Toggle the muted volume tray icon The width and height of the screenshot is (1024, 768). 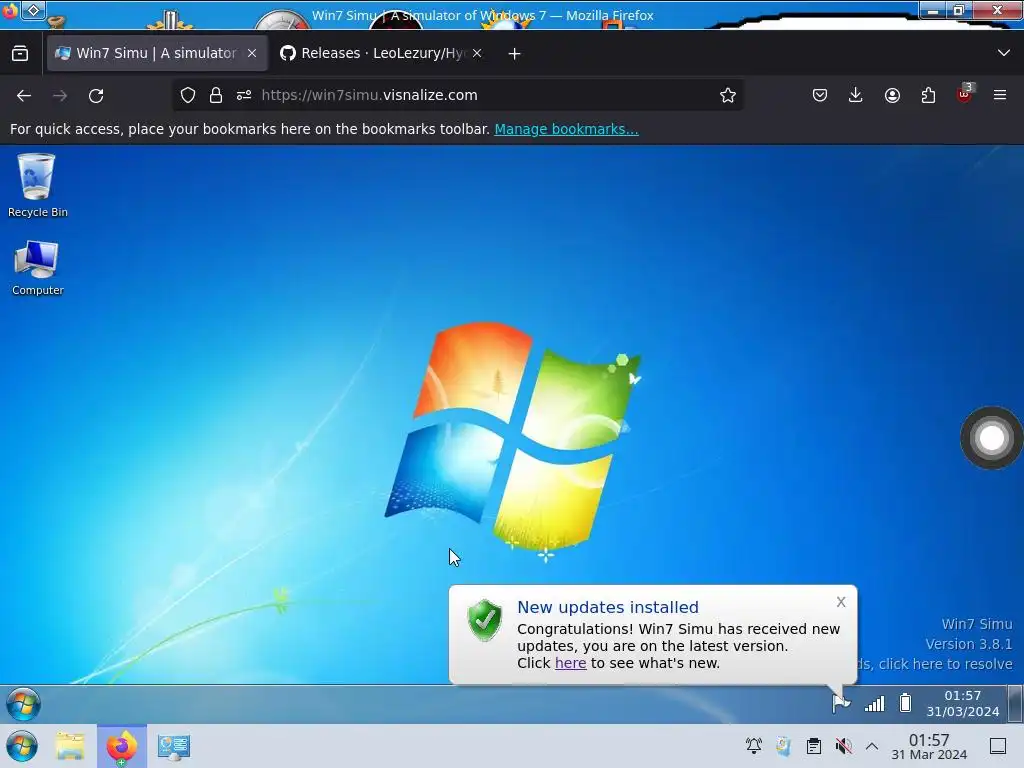(844, 746)
